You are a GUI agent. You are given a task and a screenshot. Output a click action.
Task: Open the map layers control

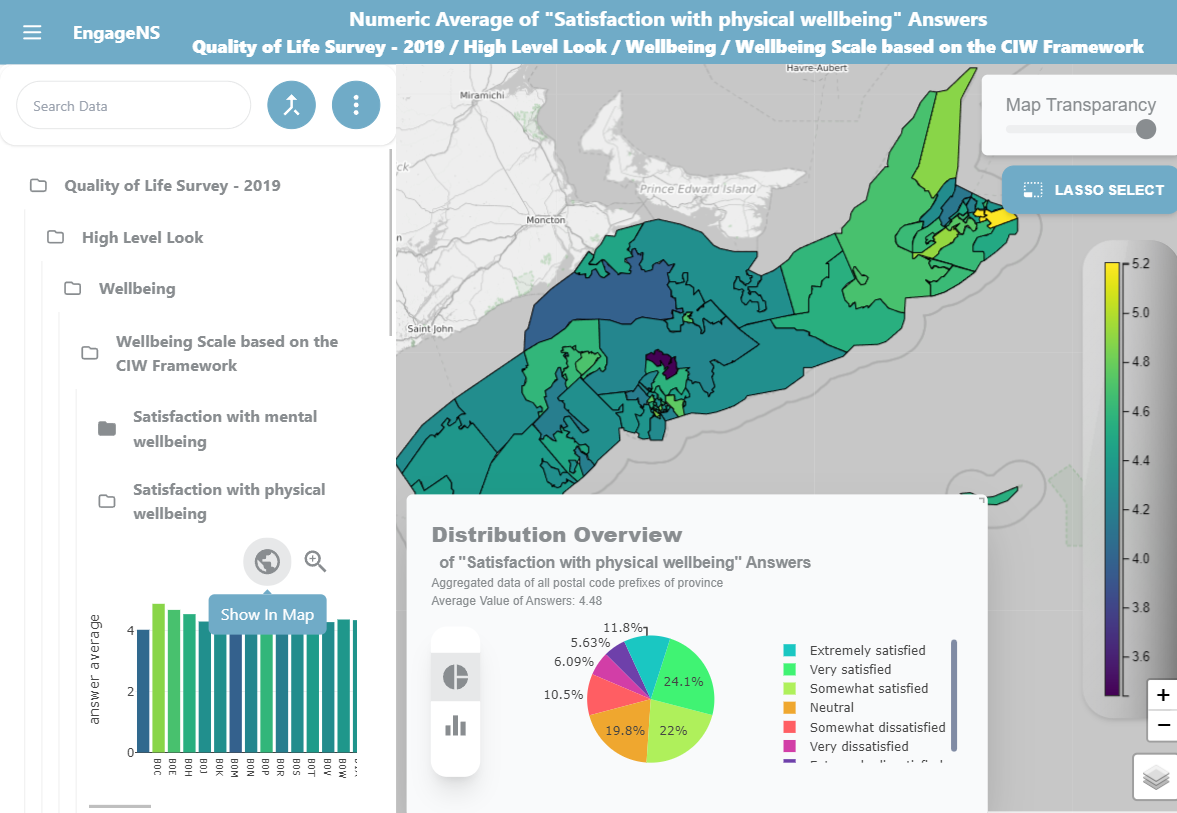tap(1156, 777)
